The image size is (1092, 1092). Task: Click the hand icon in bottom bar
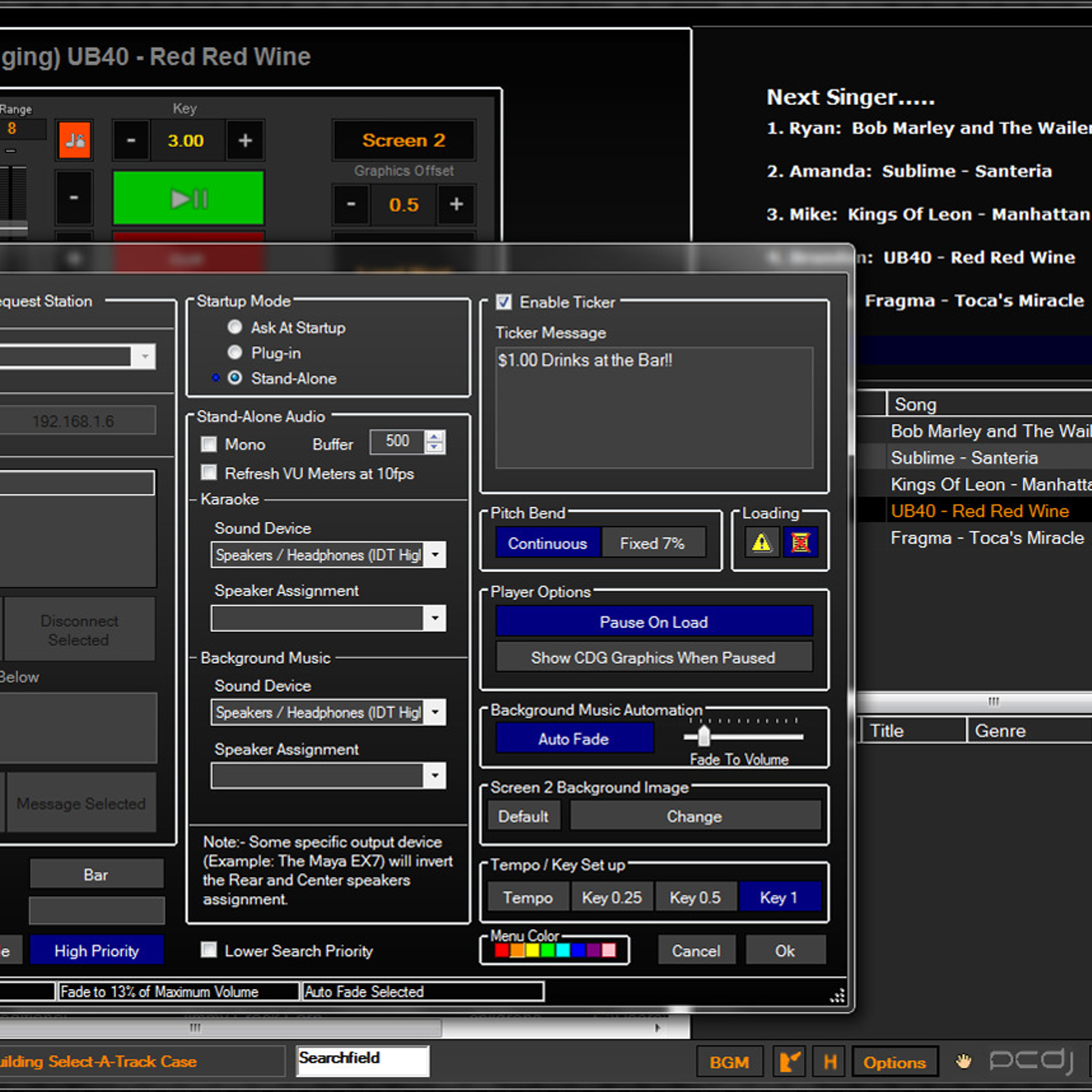click(964, 1061)
